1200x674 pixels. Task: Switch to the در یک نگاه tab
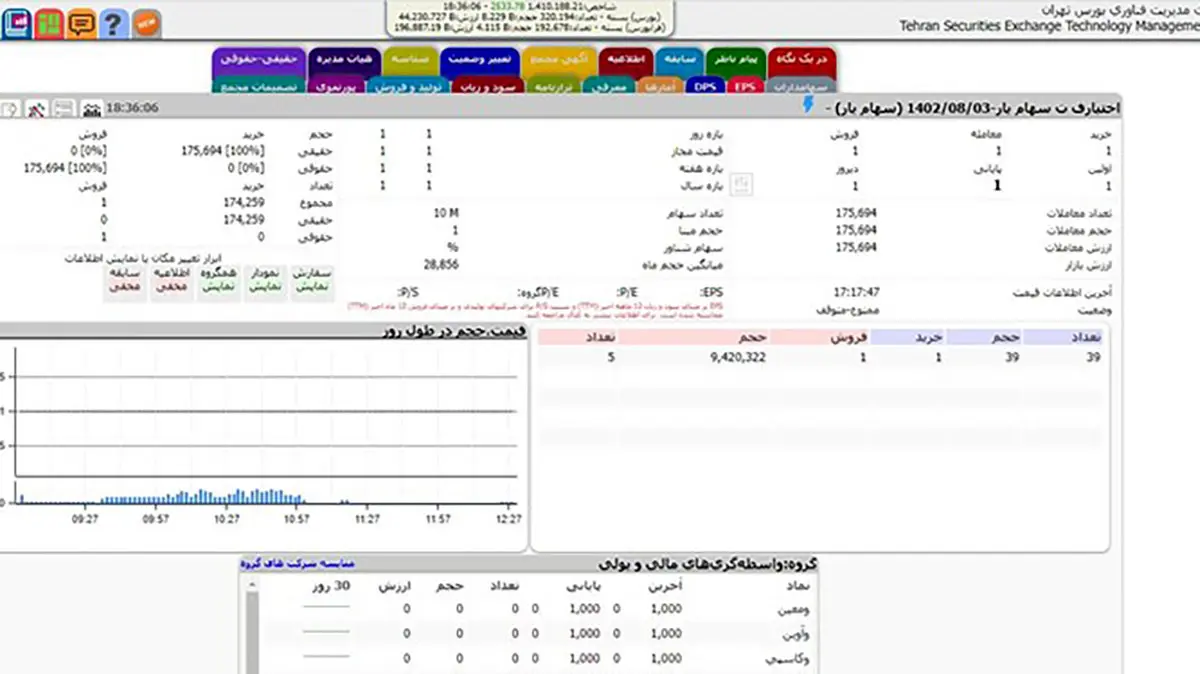tap(802, 61)
